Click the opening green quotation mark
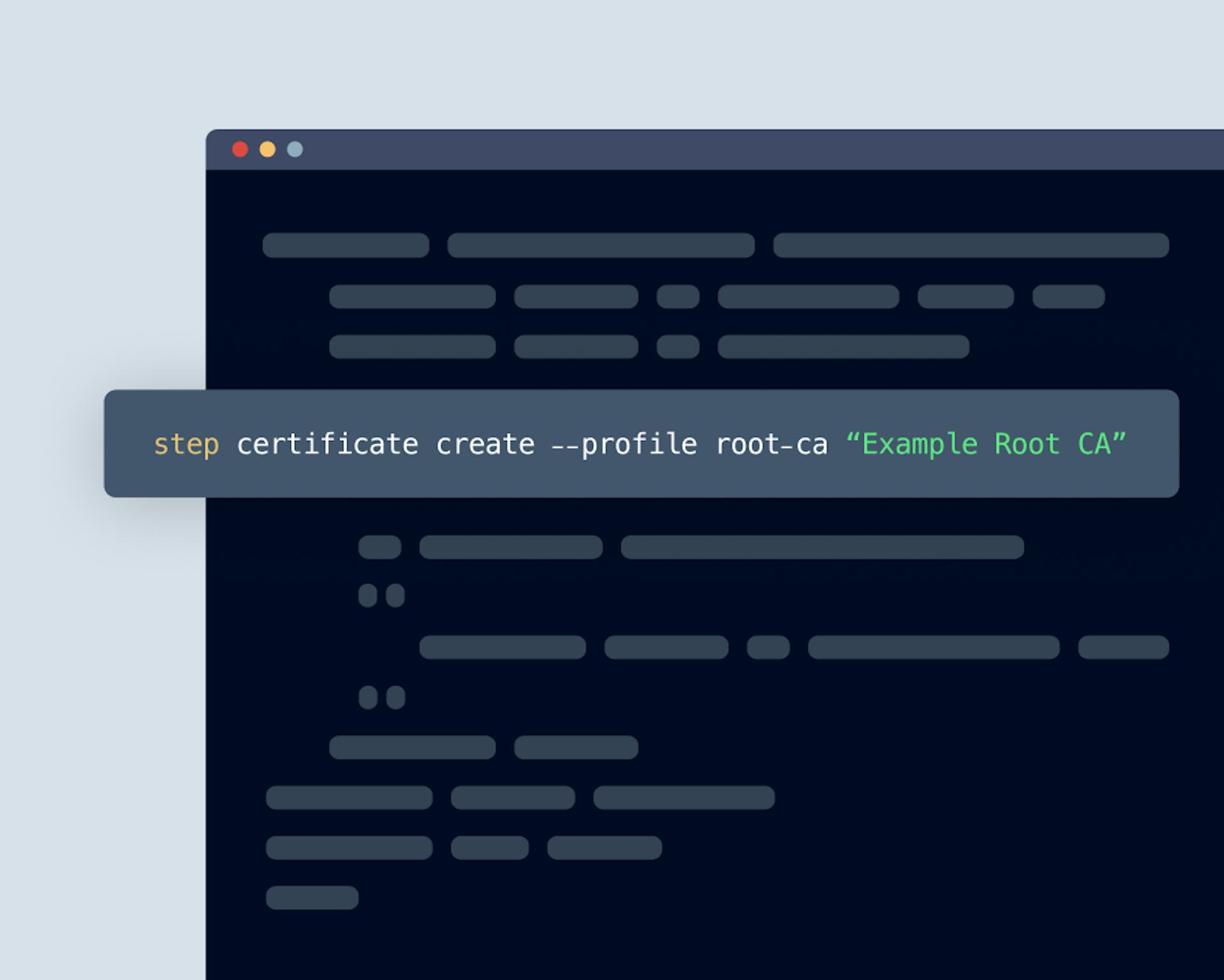Screen dimensions: 1224x980 point(853,437)
